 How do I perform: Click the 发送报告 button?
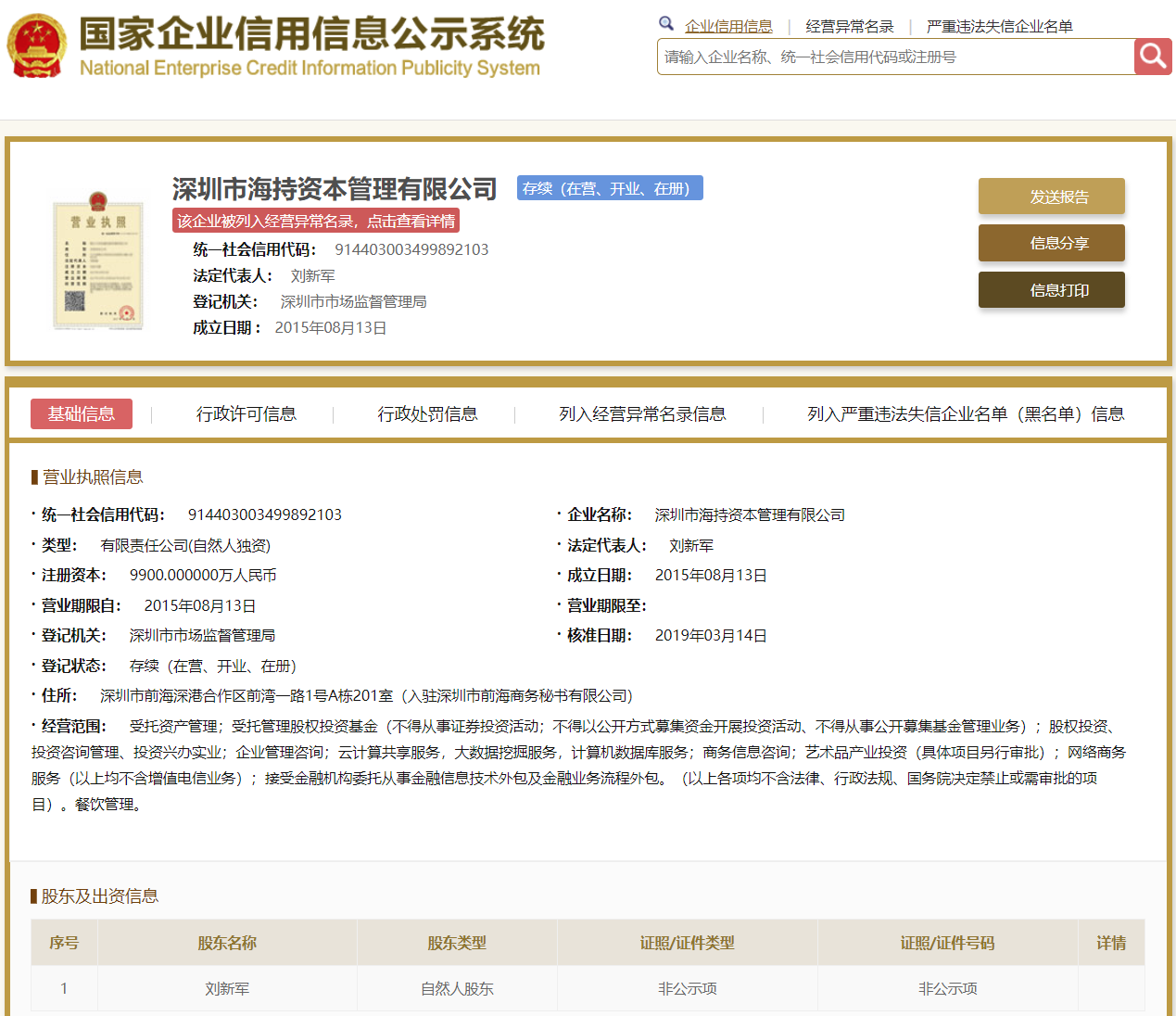click(1051, 197)
